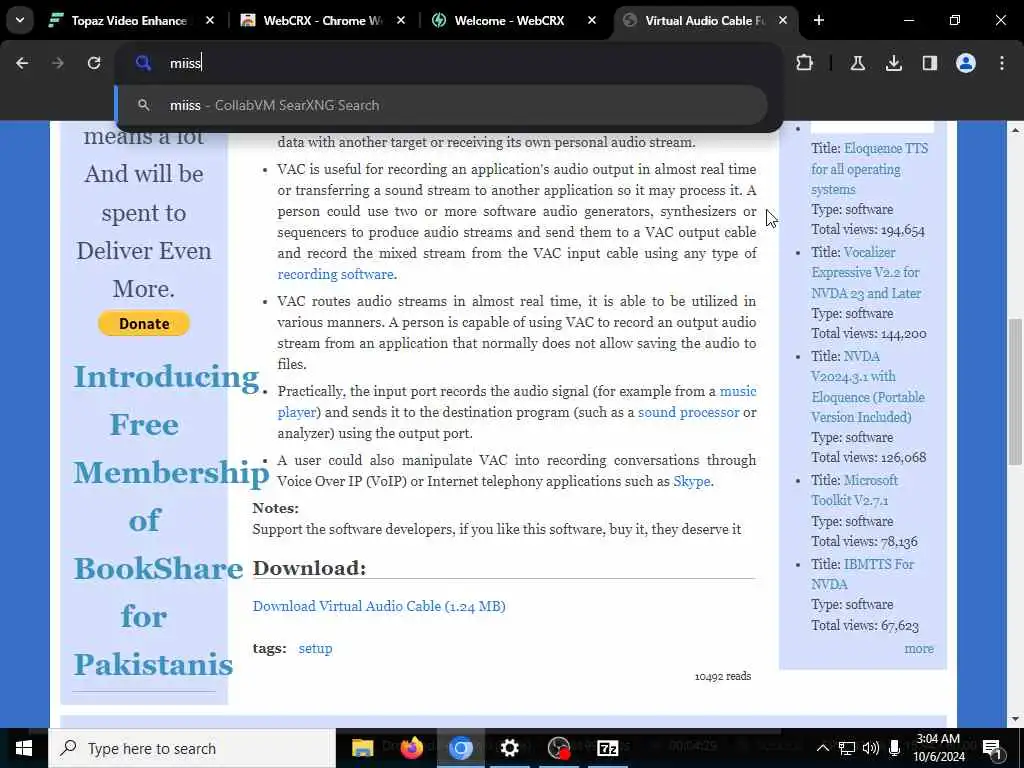
Task: Click the Type here to search box
Action: [192, 748]
